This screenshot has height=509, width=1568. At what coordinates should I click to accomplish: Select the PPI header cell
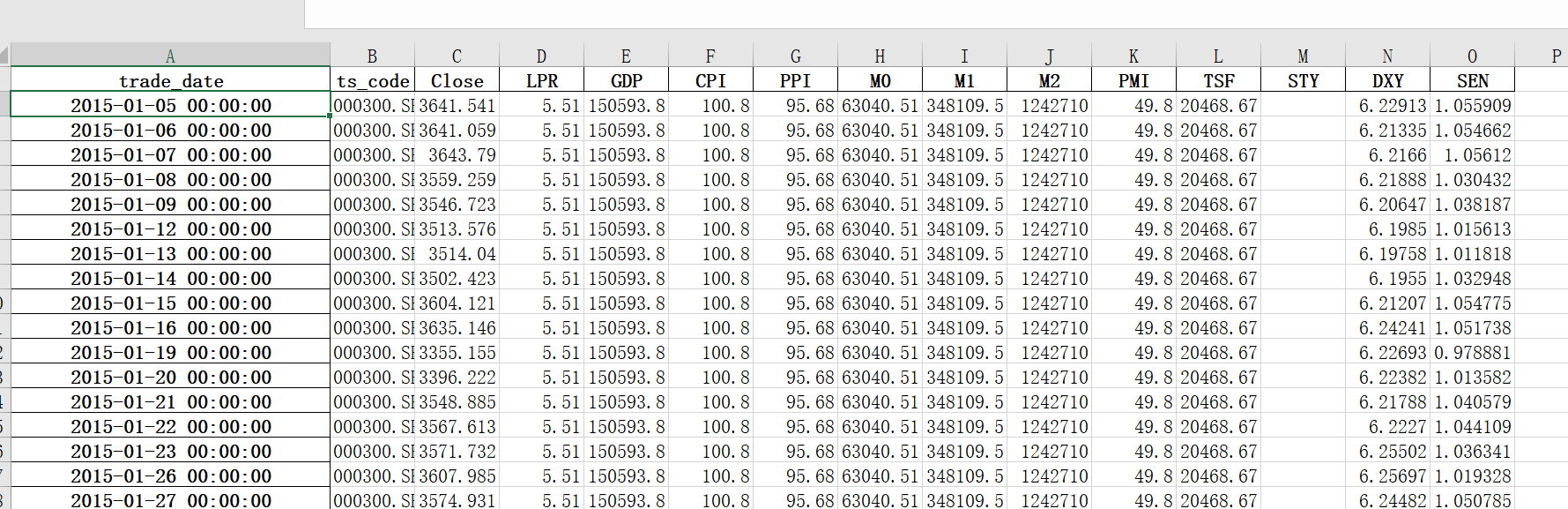[795, 80]
